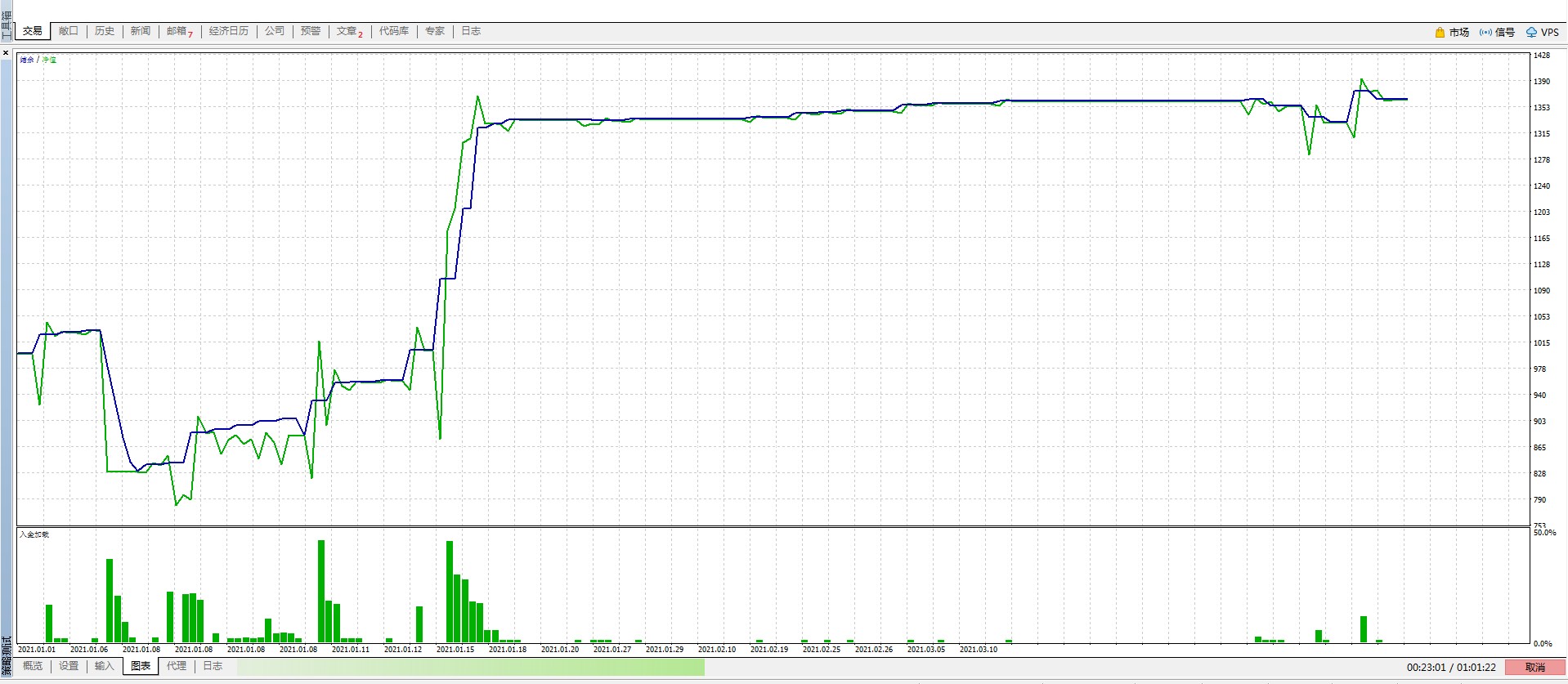Click the blue 结余 legend label
This screenshot has width=1568, height=684.
click(x=27, y=60)
